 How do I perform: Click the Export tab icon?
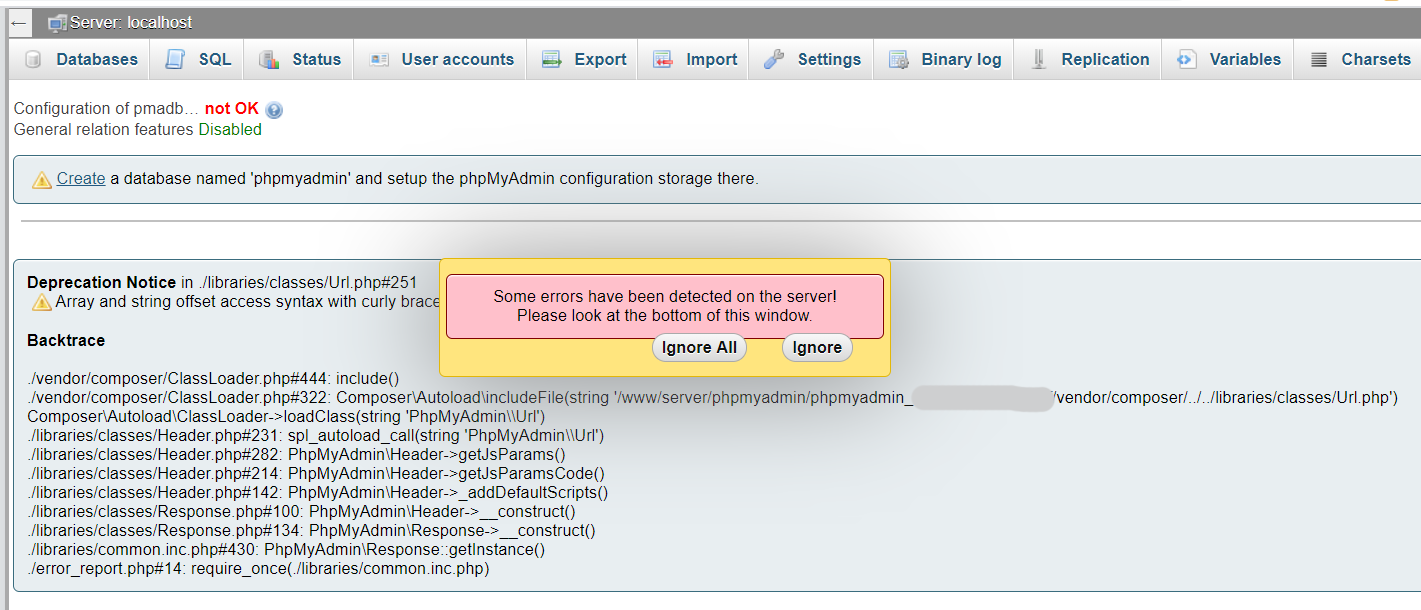click(551, 60)
